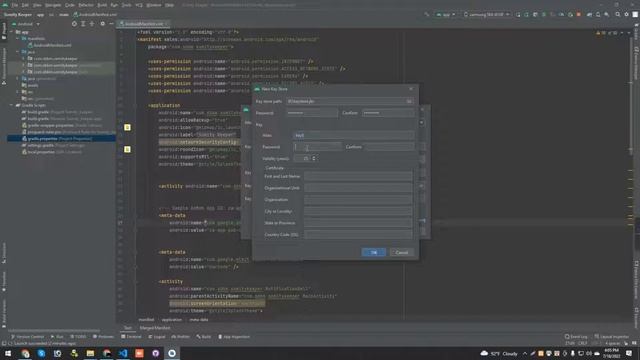640x360 pixels.
Task: Click expand all icon in project panel
Action: tap(83, 24)
